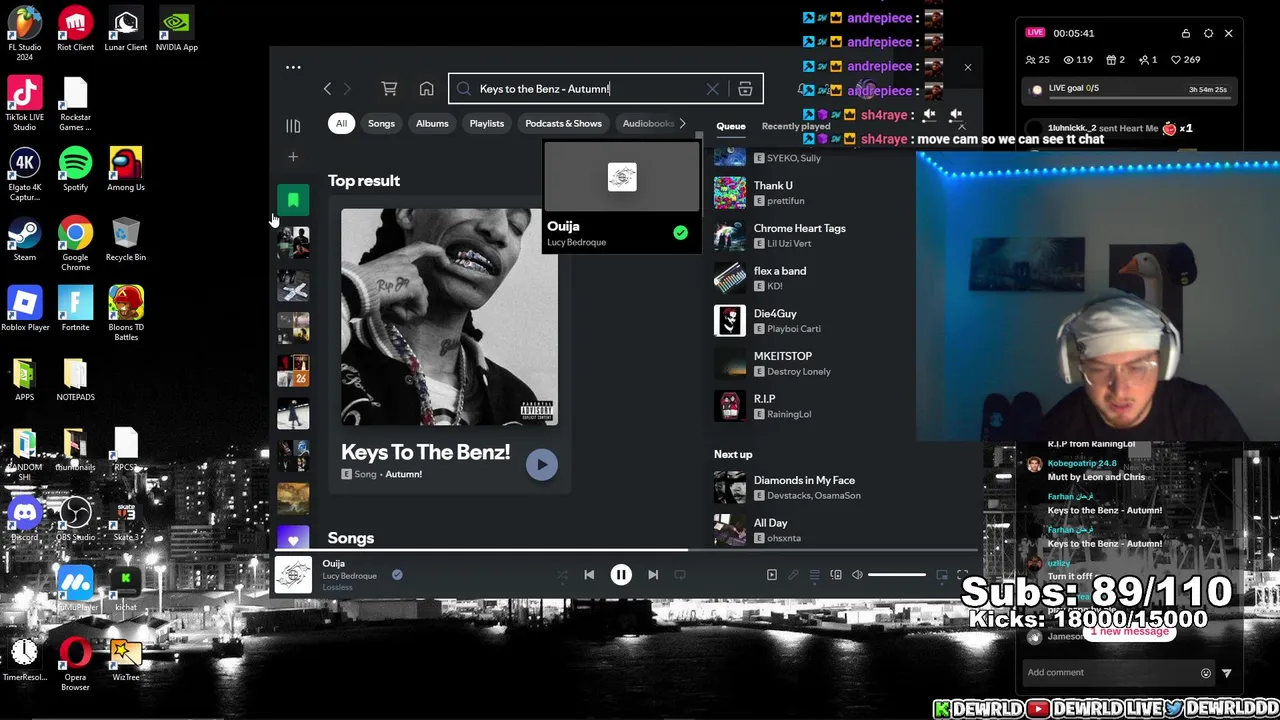
Task: Open the emoji picker in comment box
Action: point(1205,673)
